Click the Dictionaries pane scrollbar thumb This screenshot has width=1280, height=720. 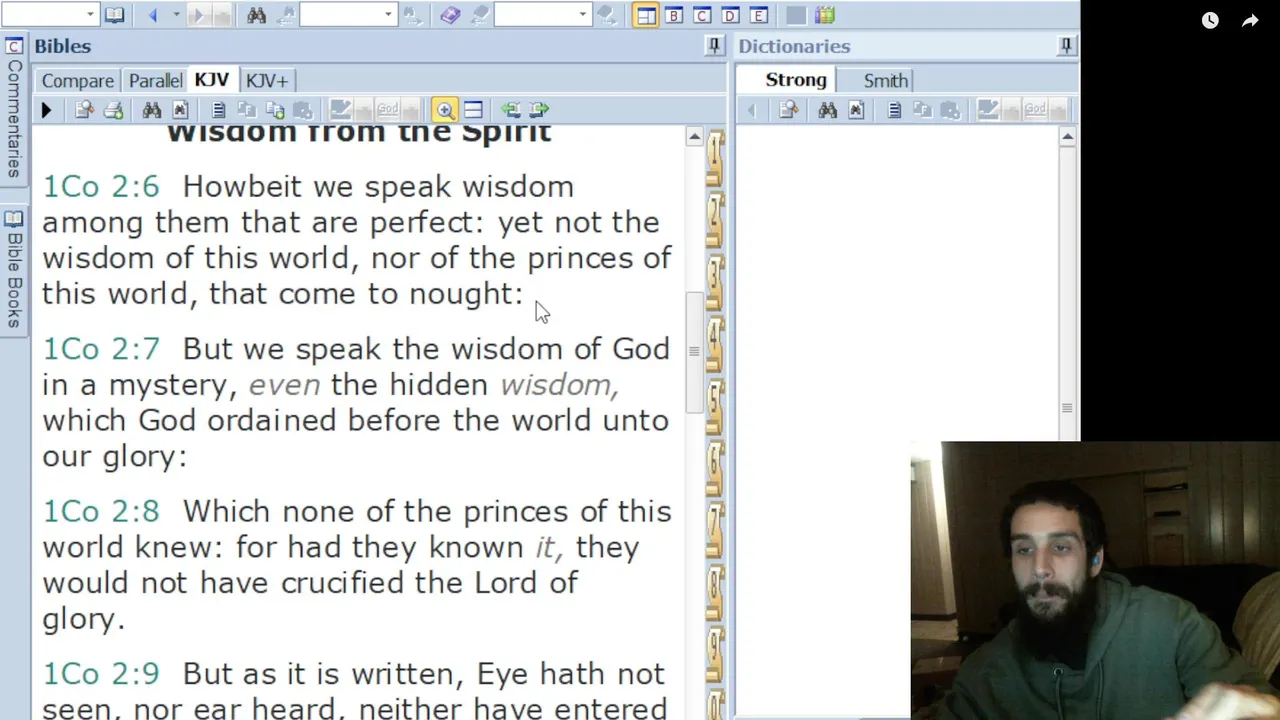tap(1067, 408)
